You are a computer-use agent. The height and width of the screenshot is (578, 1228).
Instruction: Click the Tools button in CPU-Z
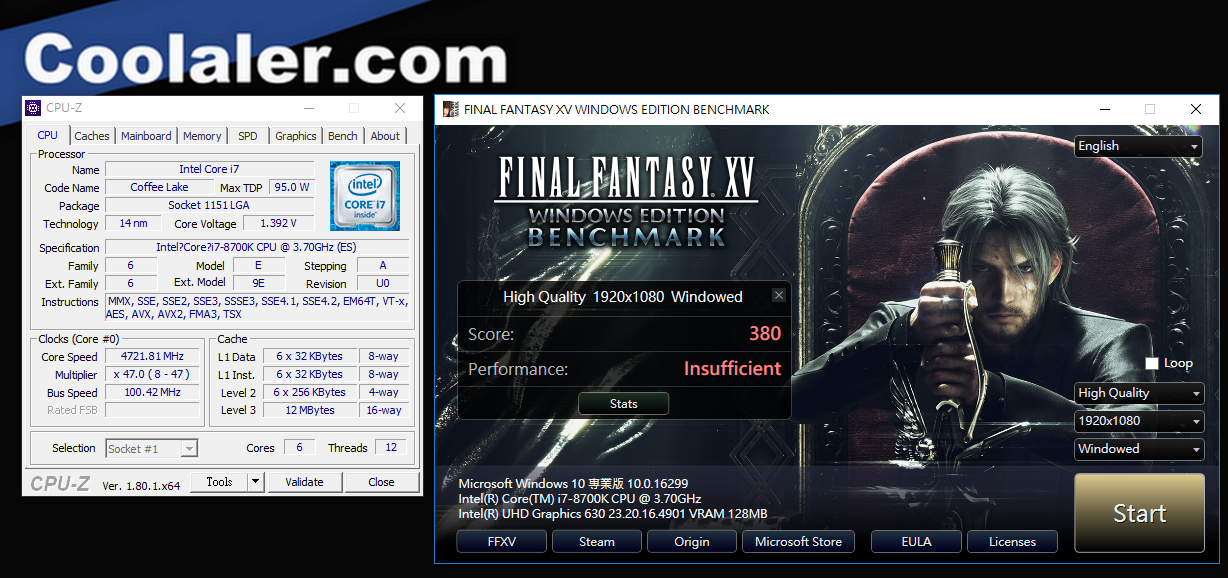pos(219,482)
